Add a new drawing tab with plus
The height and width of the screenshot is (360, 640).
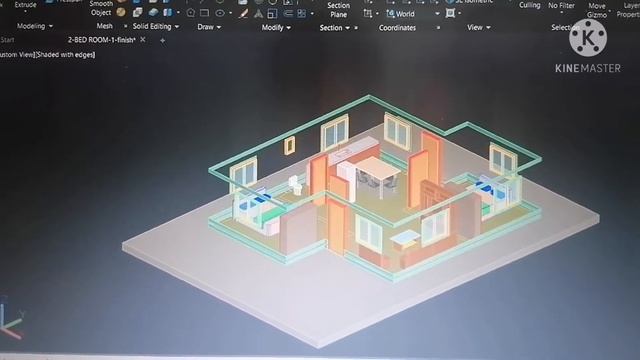tap(162, 40)
